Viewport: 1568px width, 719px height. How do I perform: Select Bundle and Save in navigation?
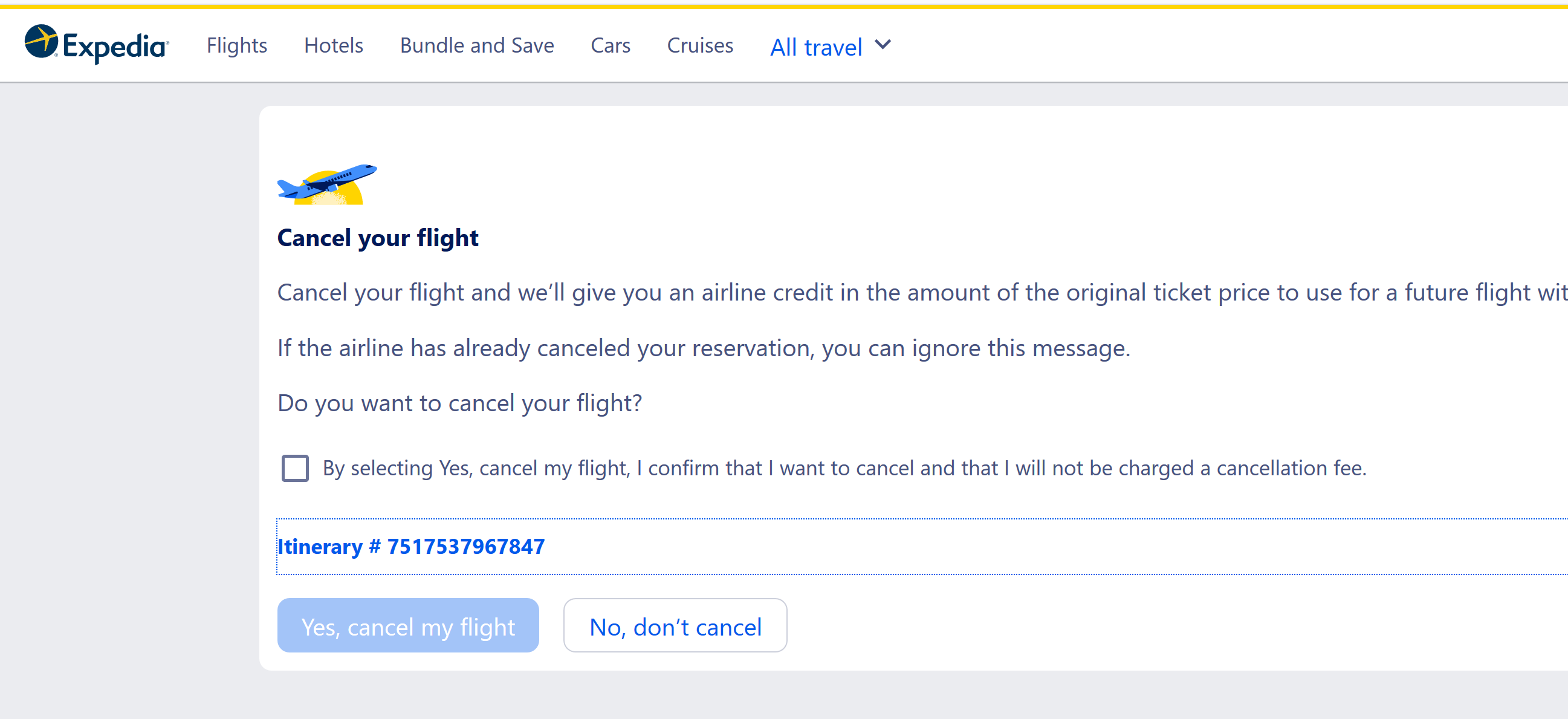pyautogui.click(x=476, y=46)
